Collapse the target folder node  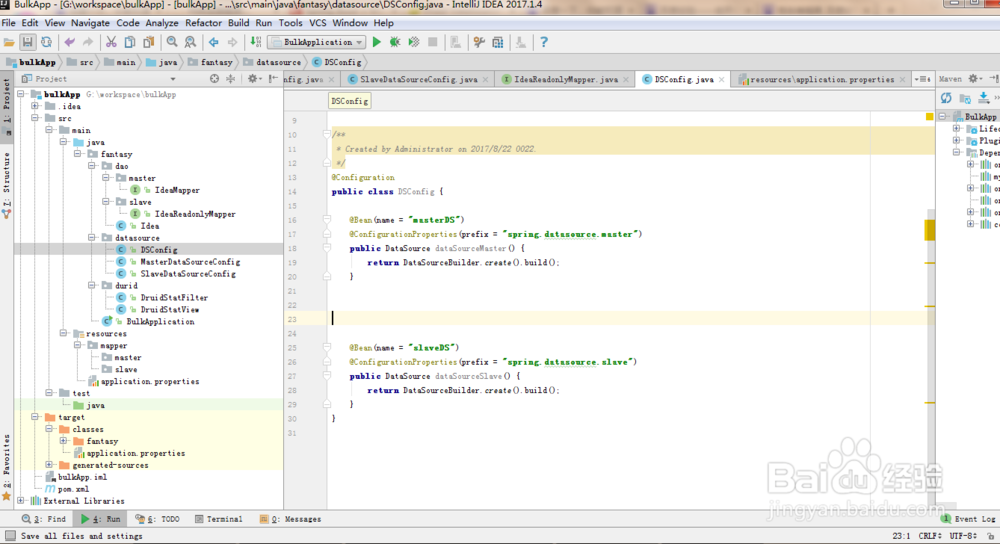click(35, 417)
